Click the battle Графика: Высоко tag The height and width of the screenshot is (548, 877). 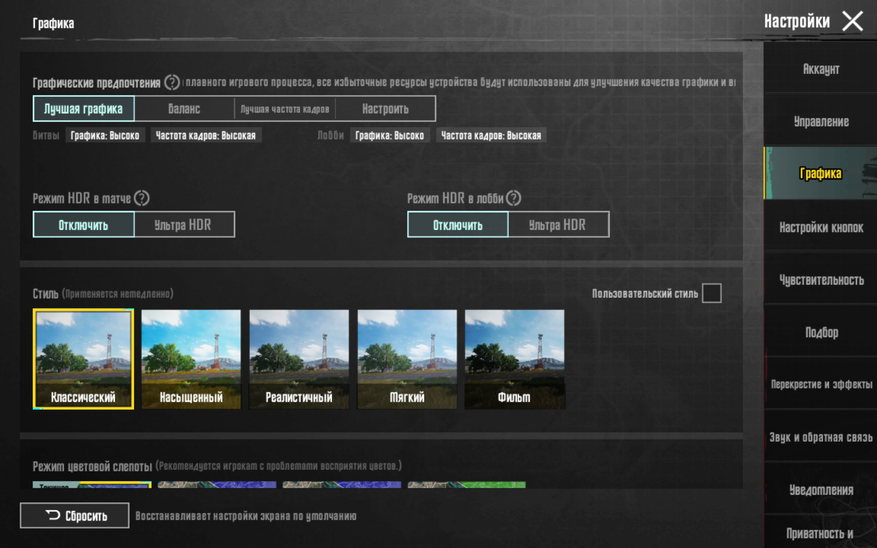pyautogui.click(x=105, y=135)
